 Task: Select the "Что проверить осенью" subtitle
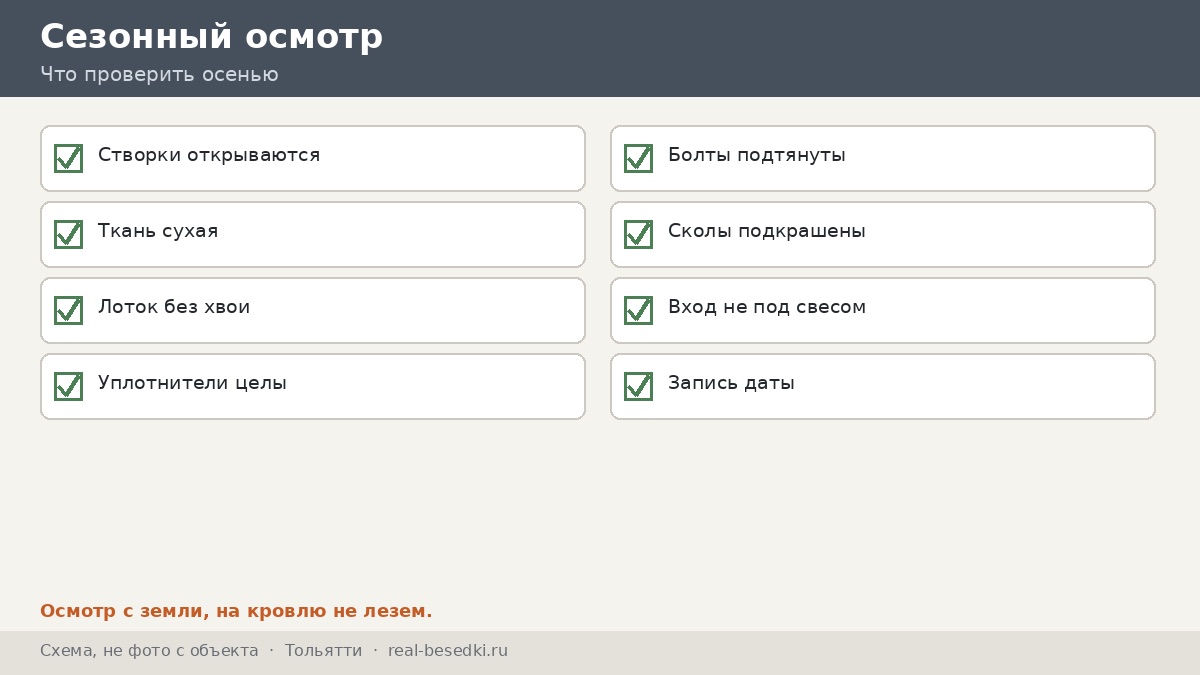[x=159, y=75]
